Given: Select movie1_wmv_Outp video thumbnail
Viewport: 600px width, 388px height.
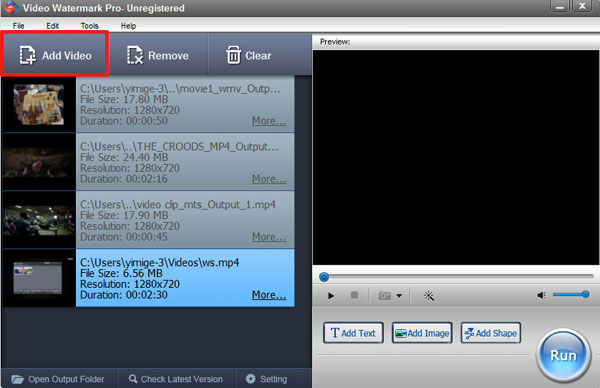Looking at the screenshot, I should [39, 104].
